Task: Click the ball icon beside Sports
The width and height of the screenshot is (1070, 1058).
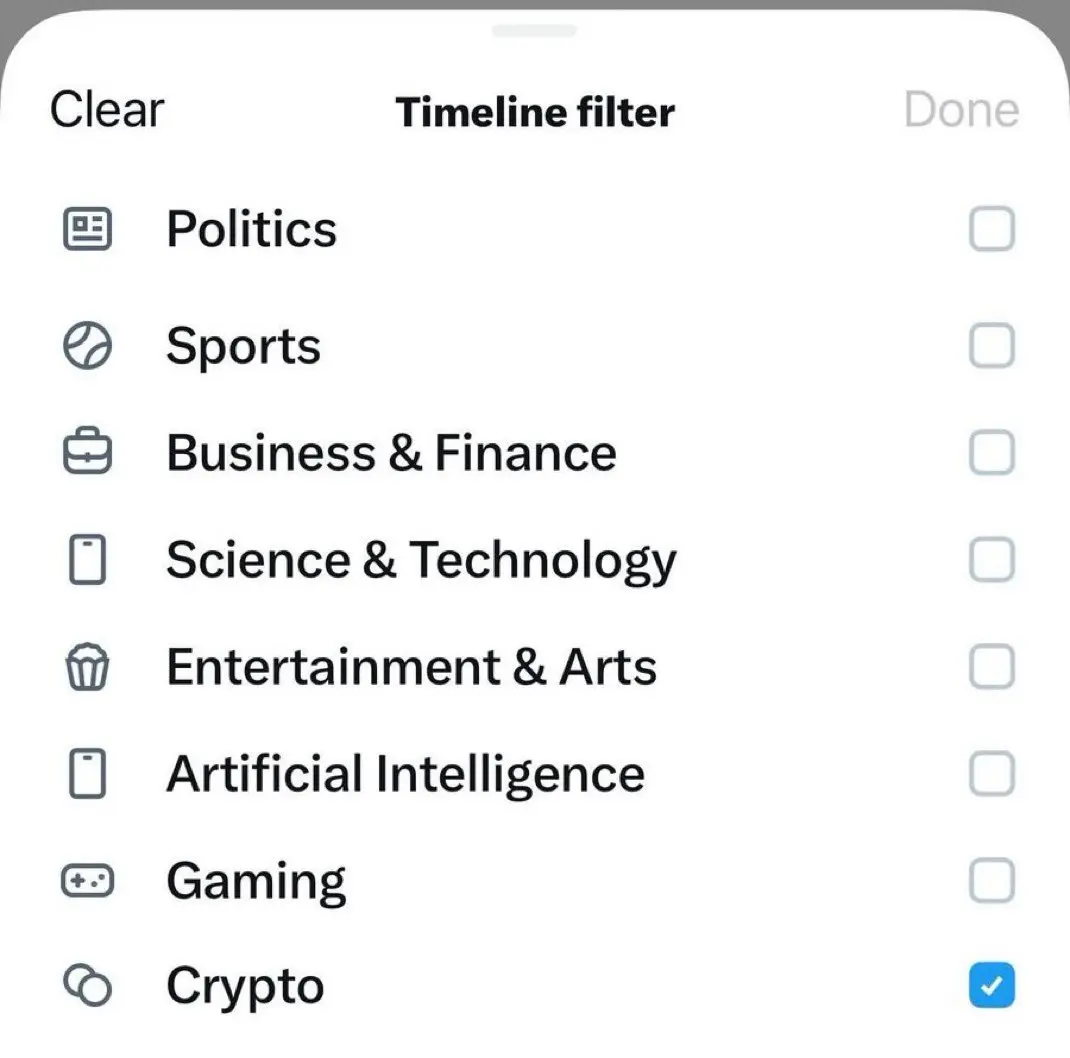Action: [x=88, y=347]
